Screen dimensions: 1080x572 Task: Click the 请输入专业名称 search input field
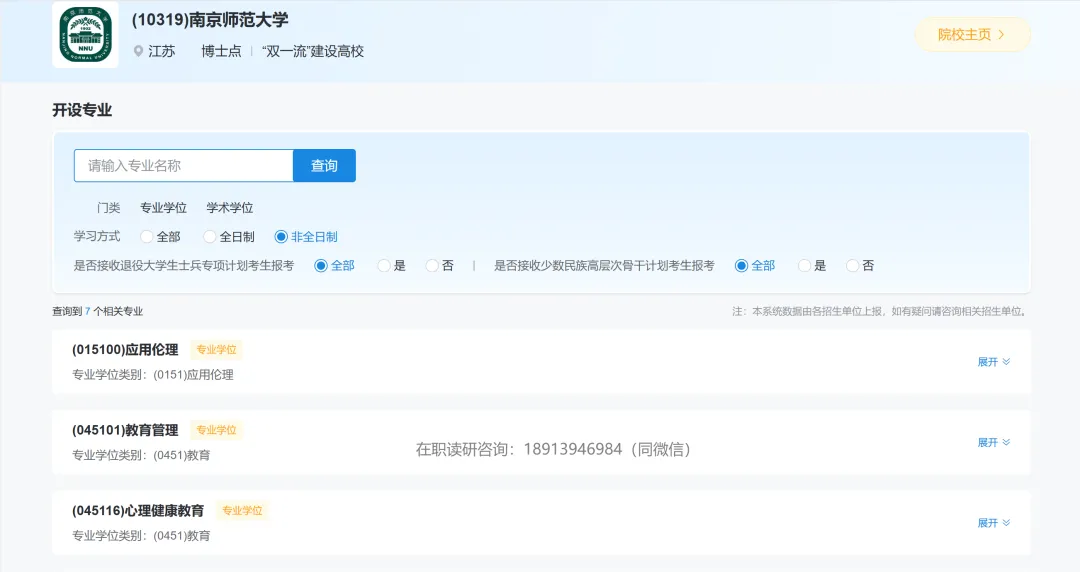[183, 165]
